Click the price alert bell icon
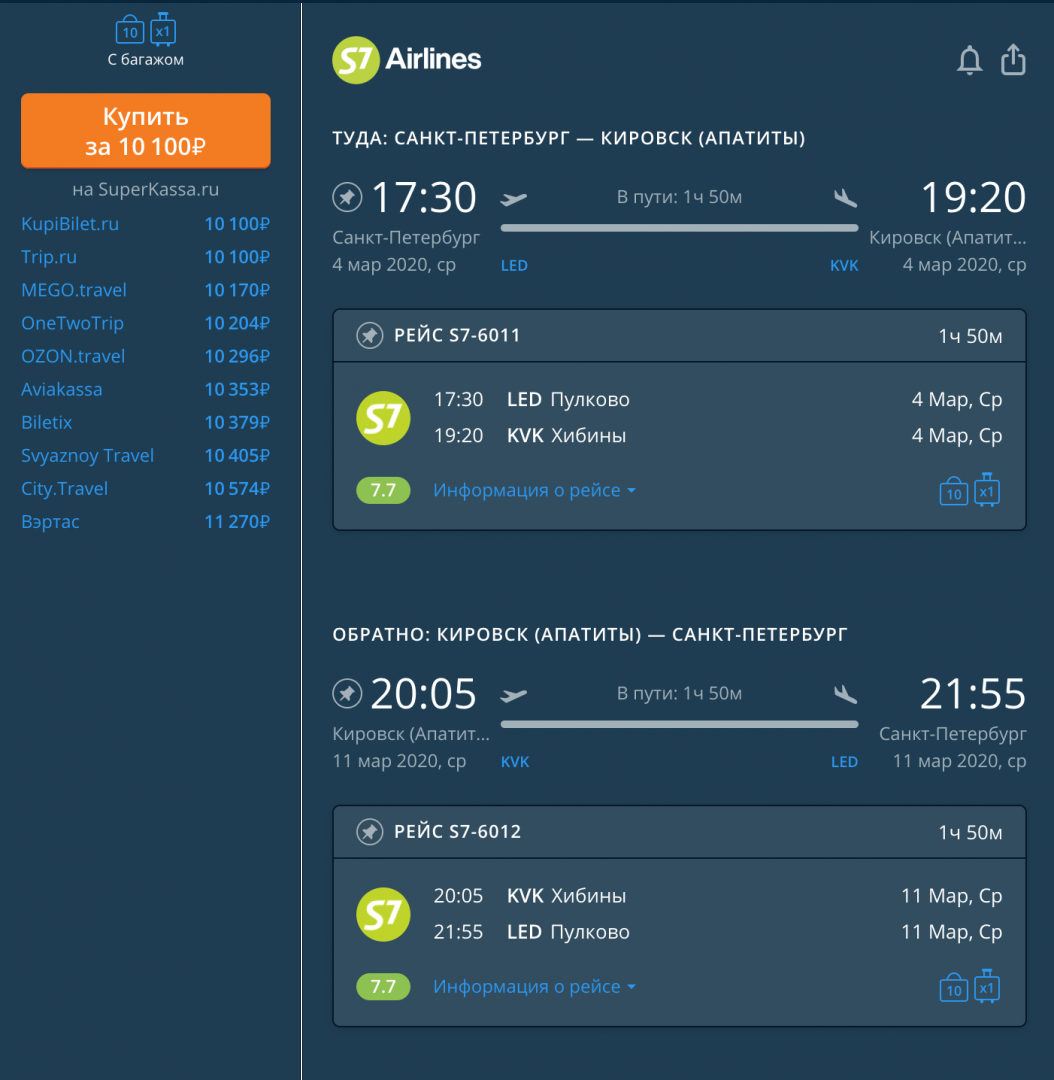 [x=969, y=60]
